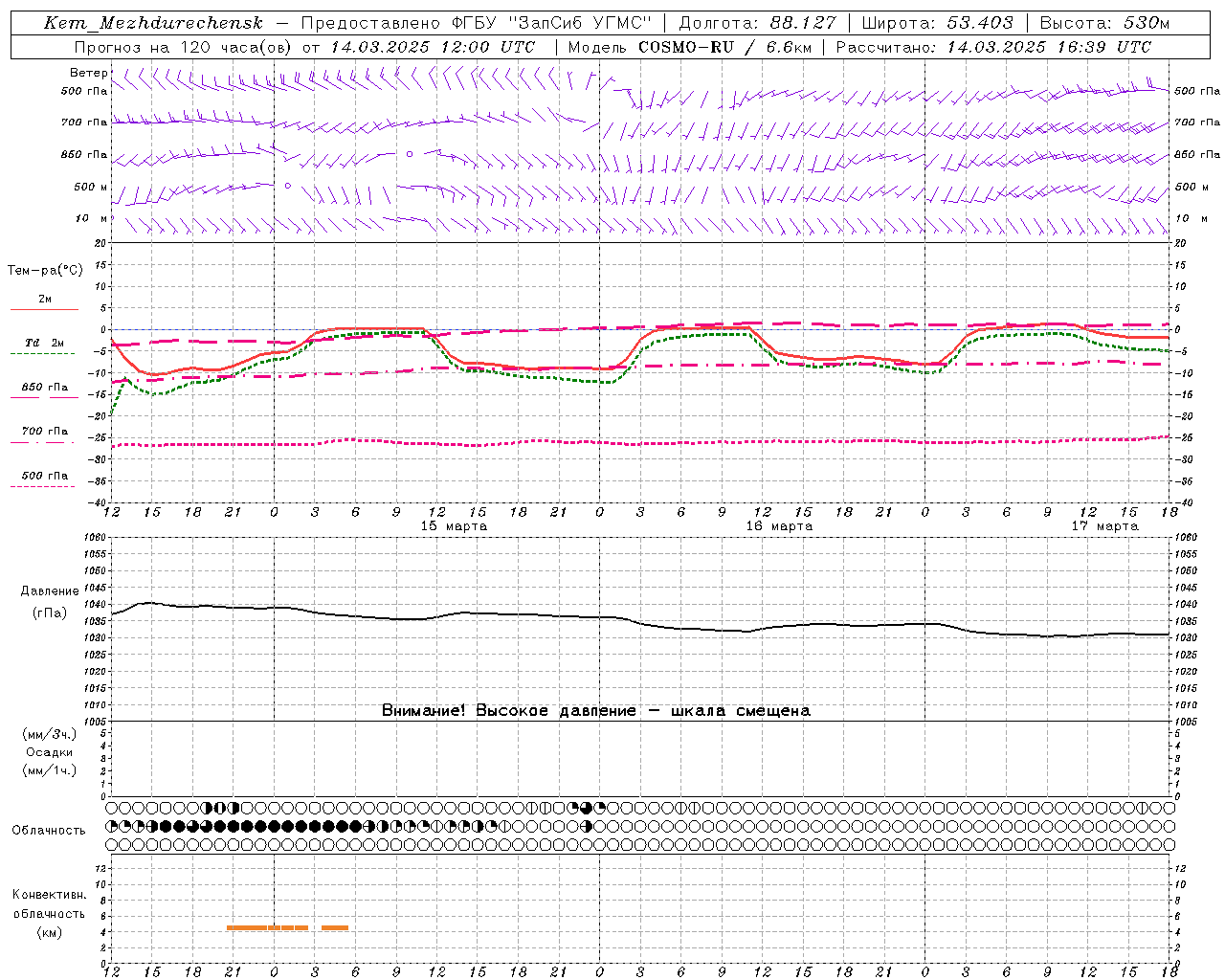Click the 'Конвективн.' convective cloud label

(x=49, y=895)
